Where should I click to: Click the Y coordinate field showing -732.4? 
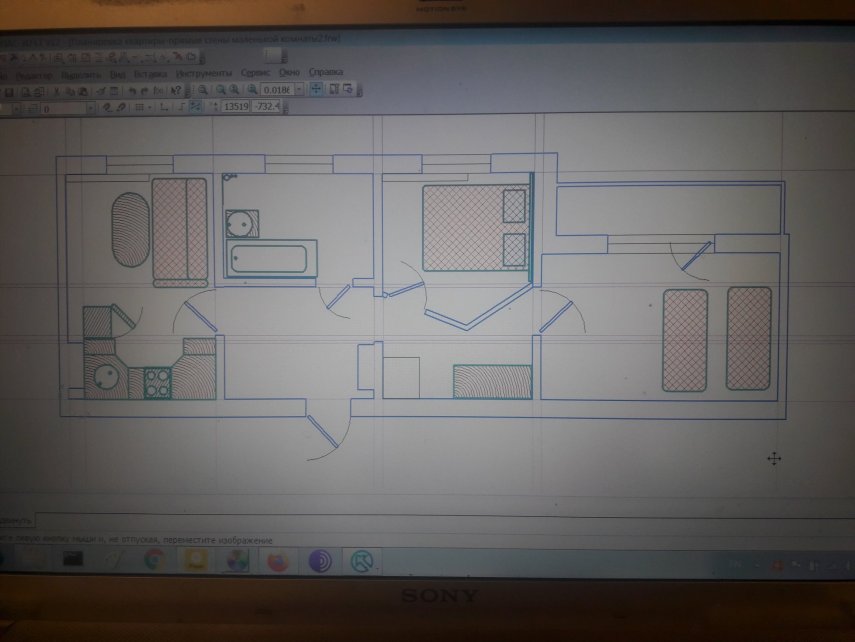pos(267,107)
